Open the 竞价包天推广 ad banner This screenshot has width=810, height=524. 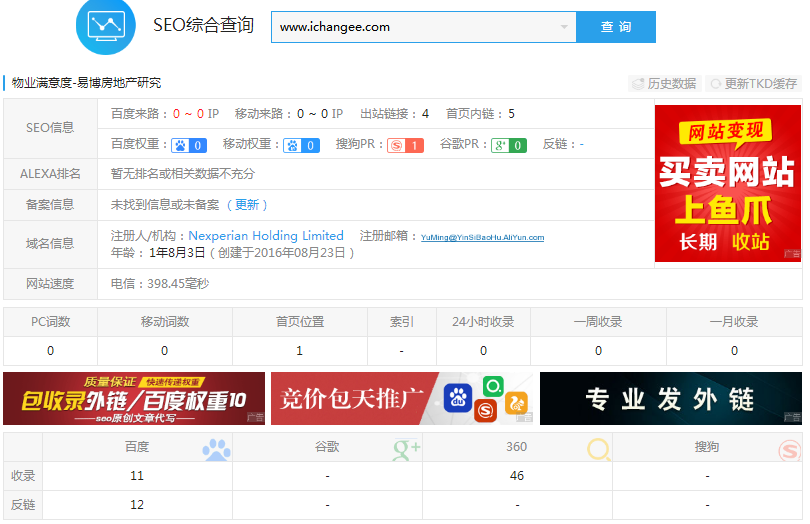click(402, 398)
